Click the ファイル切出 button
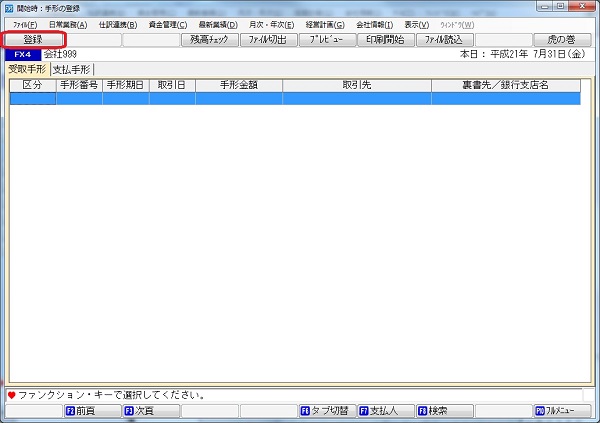 pos(268,39)
